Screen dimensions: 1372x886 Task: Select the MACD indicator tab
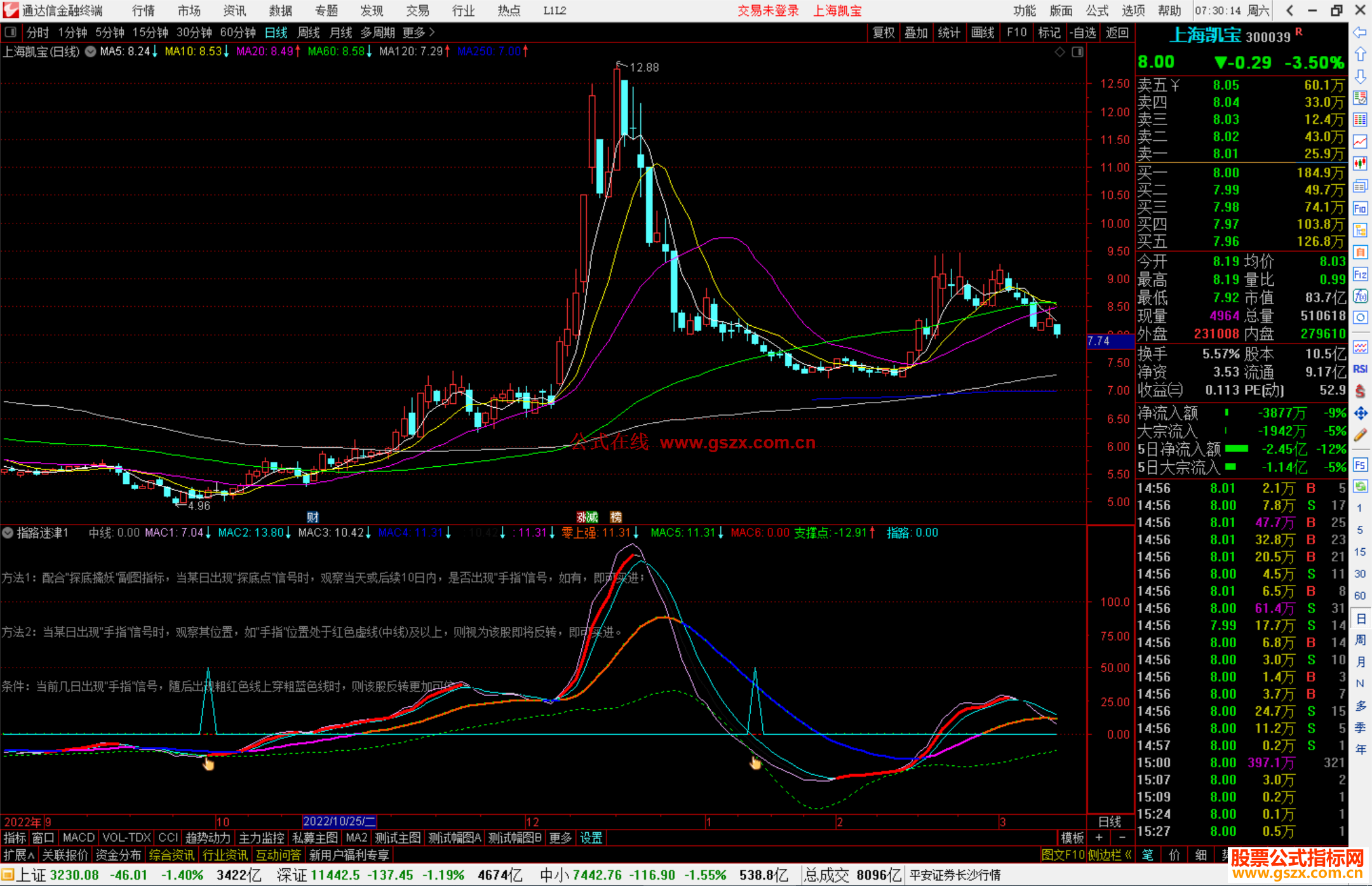(78, 838)
